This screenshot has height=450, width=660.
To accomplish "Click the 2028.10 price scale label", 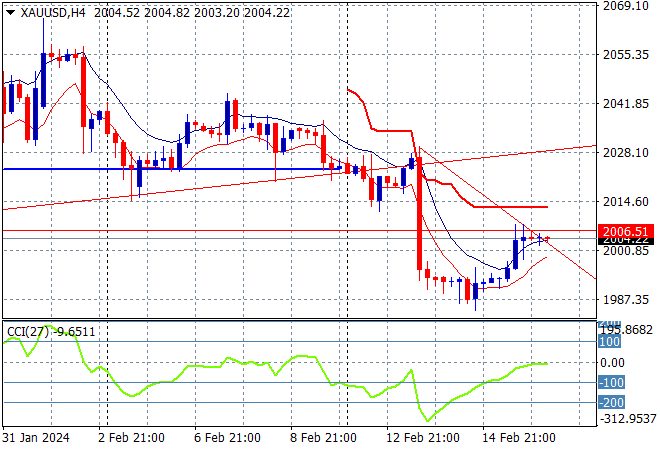I will 625,152.
